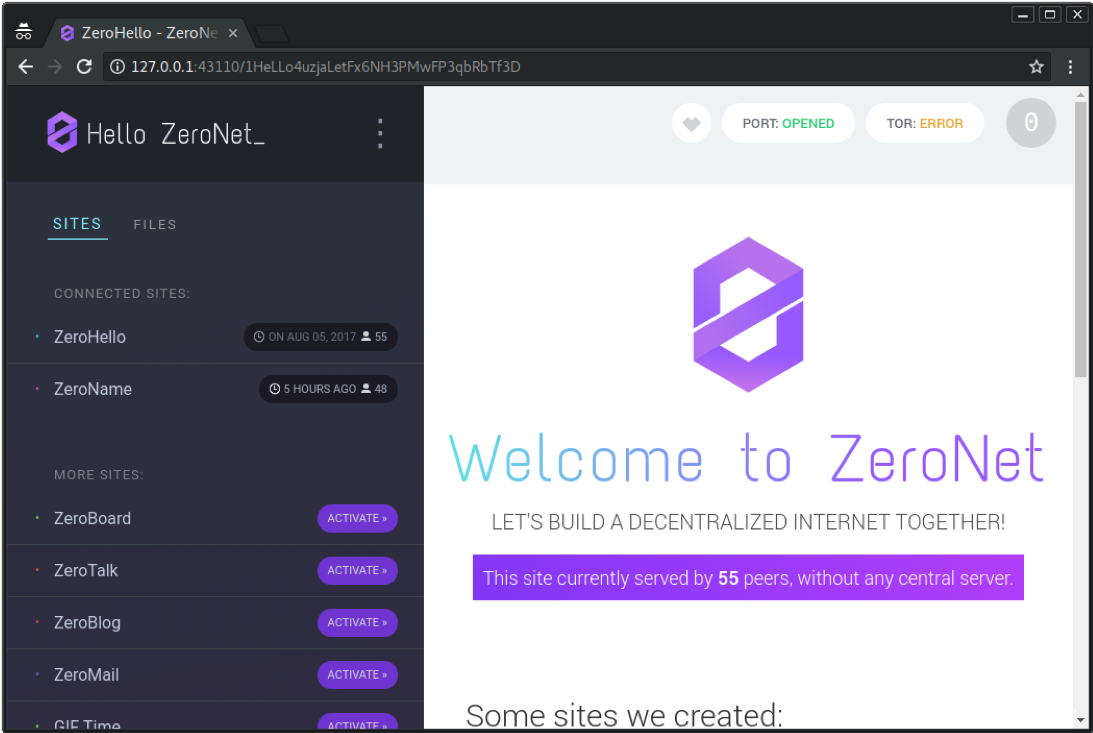
Task: Click the TOR: ERROR status badge
Action: (x=924, y=123)
